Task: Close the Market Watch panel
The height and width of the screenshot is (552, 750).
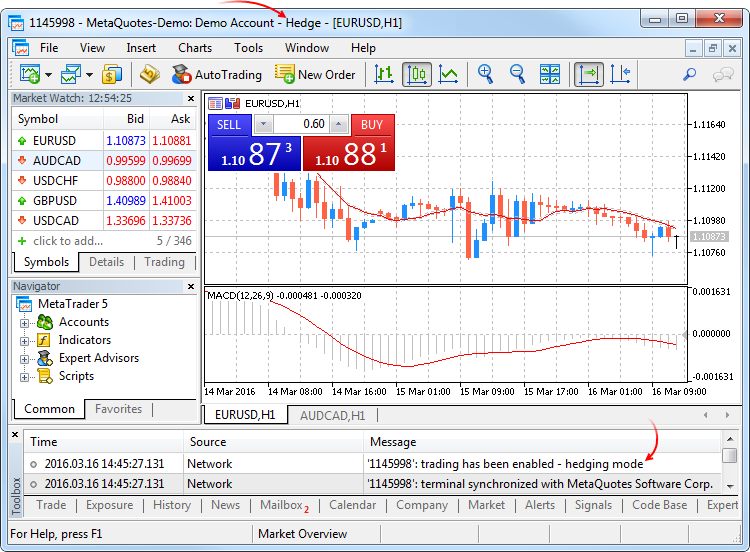Action: (191, 99)
